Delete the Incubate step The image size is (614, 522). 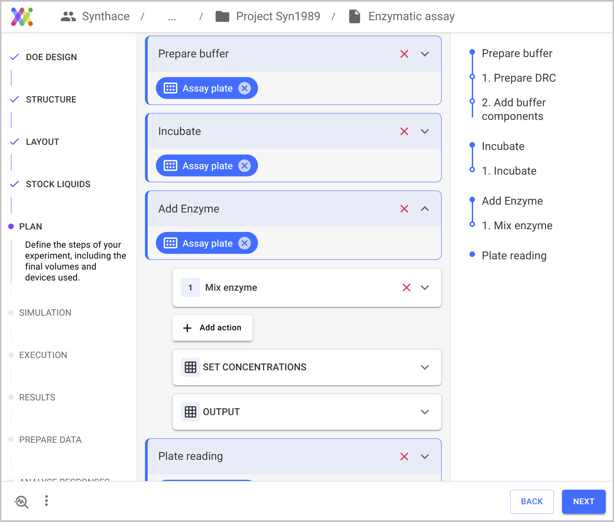(x=404, y=132)
